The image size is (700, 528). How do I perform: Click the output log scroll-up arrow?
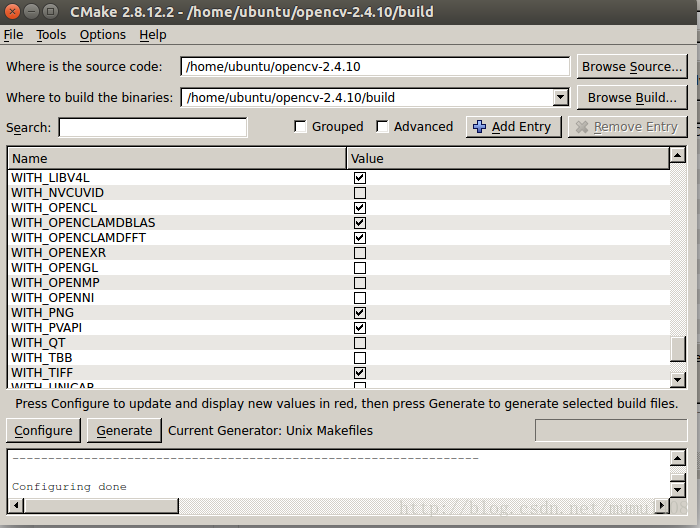(x=678, y=458)
